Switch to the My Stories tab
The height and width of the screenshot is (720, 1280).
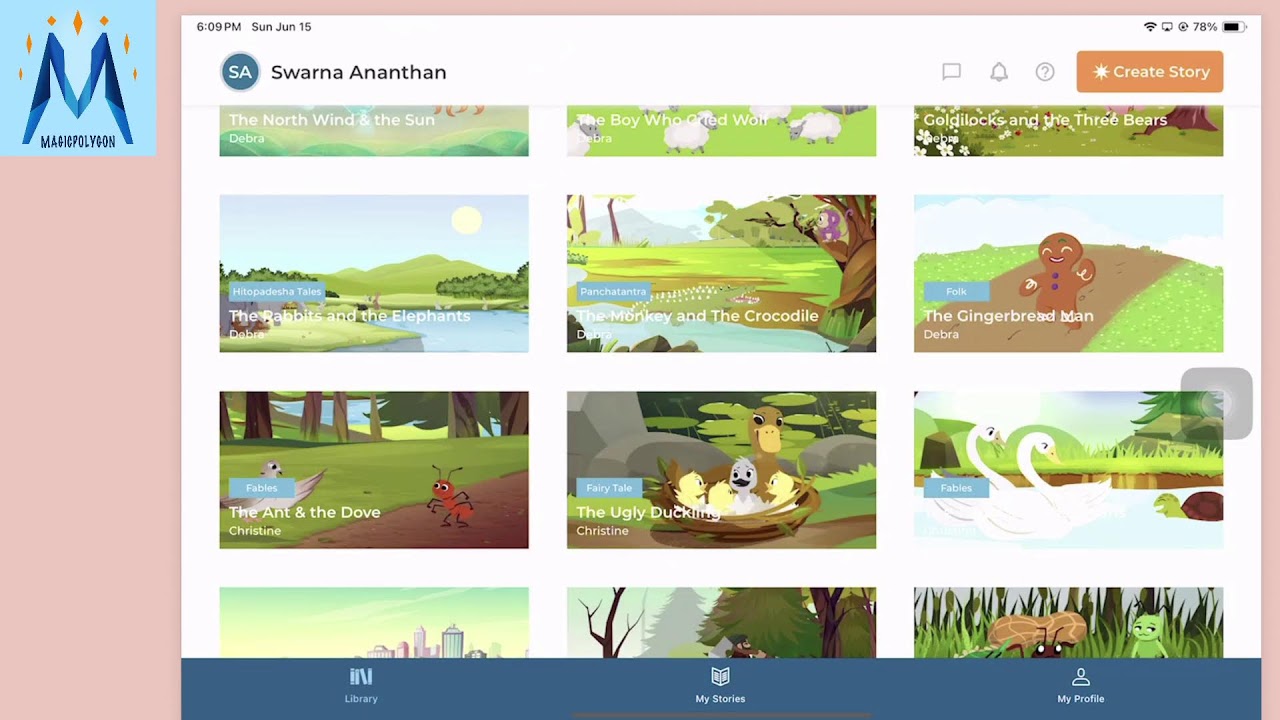720,686
